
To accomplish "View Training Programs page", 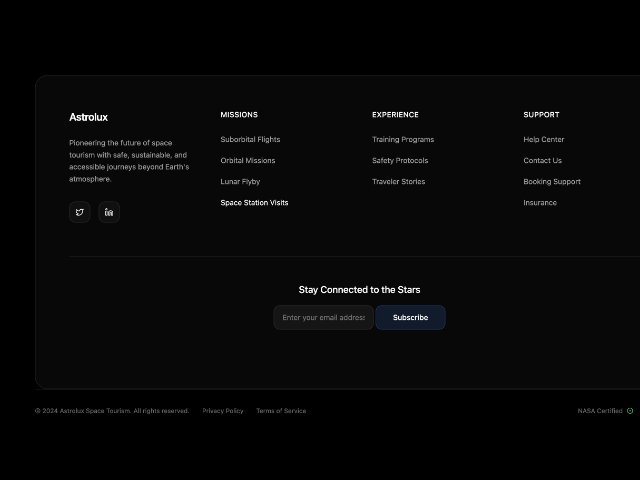I will [x=403, y=140].
